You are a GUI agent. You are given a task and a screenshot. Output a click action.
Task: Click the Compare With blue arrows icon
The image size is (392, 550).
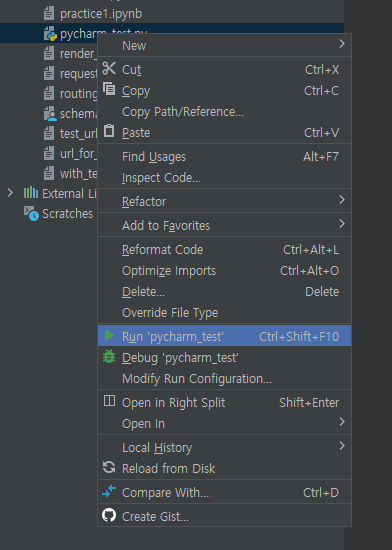[x=109, y=491]
